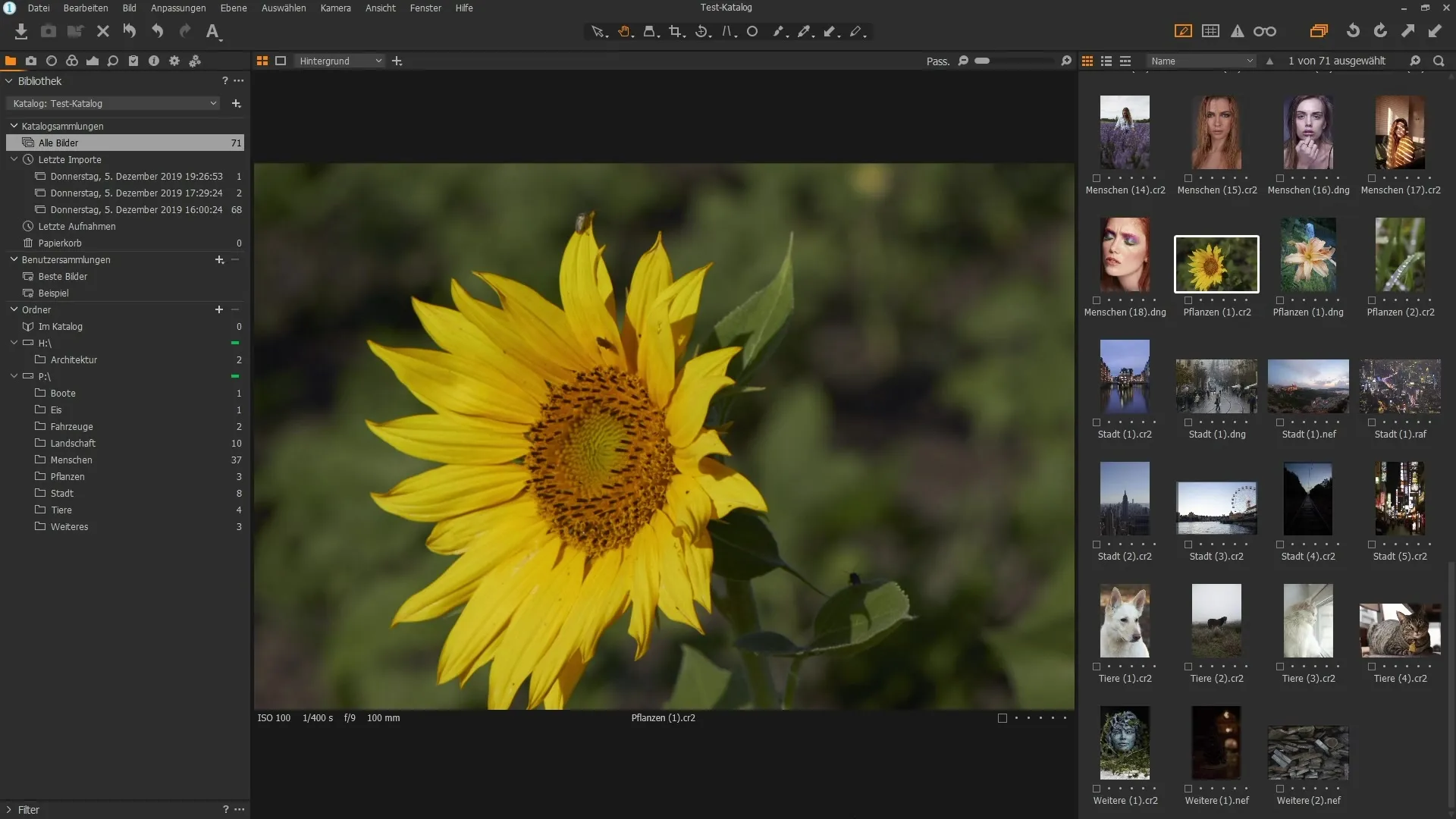
Task: Select the Pflanzen (1).dng thumbnail
Action: tap(1308, 255)
